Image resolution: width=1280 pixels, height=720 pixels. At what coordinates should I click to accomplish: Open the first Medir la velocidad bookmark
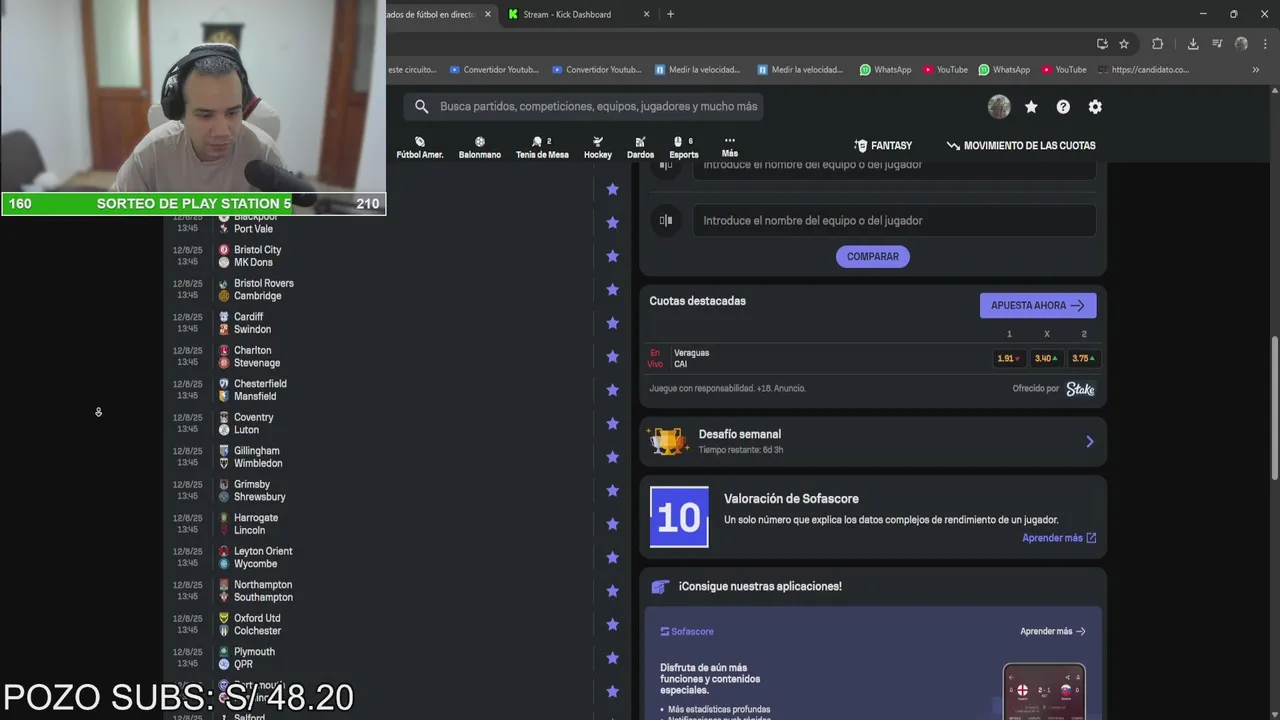point(698,70)
